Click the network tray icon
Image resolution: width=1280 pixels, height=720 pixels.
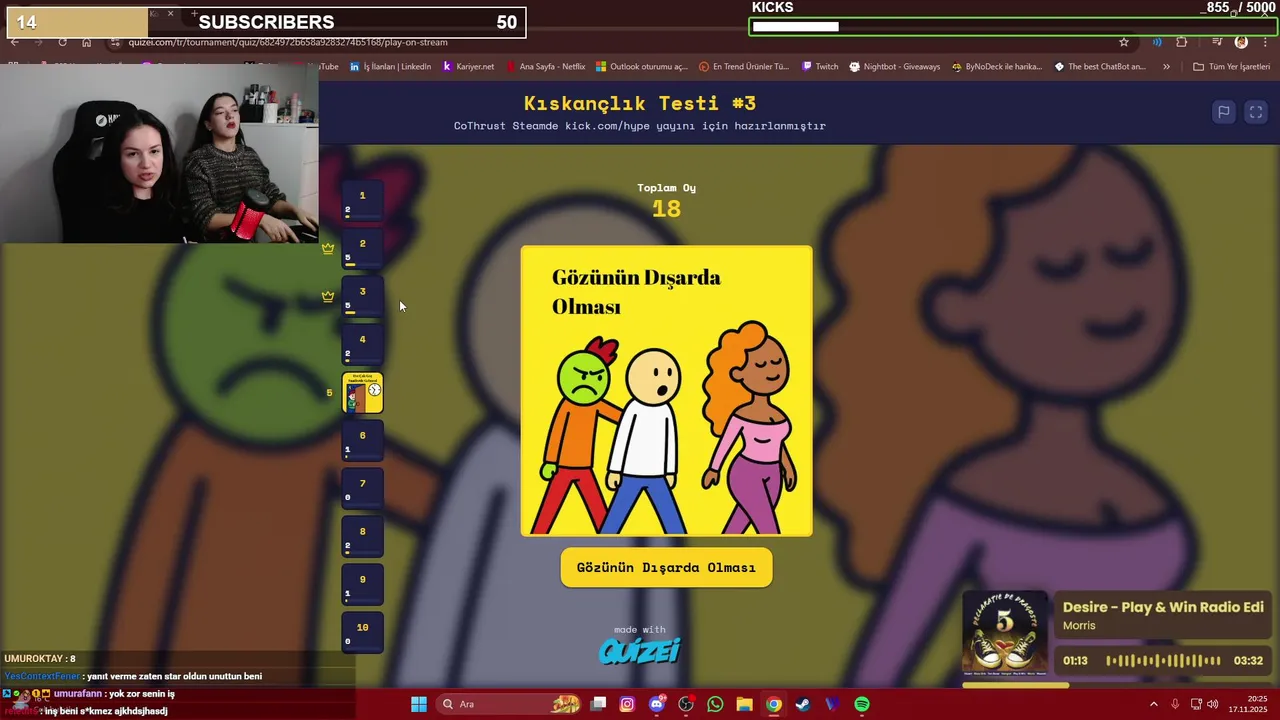coord(1196,704)
